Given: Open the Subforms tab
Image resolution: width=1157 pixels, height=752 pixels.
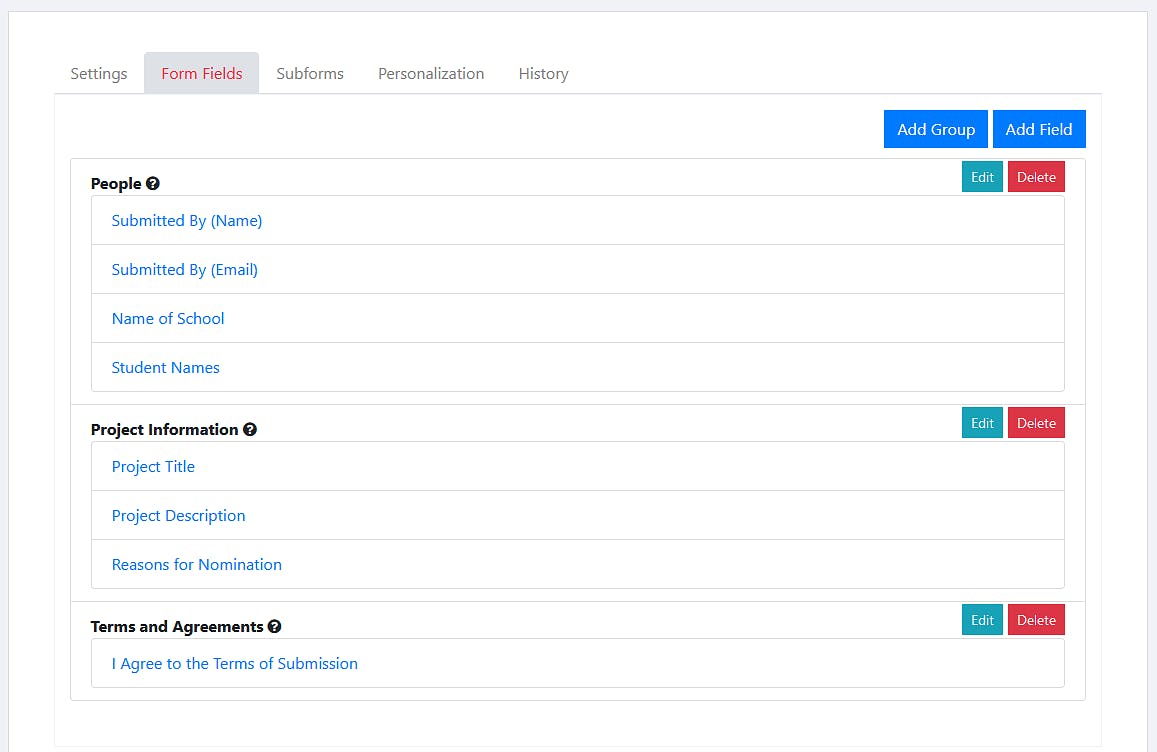Looking at the screenshot, I should click(310, 74).
